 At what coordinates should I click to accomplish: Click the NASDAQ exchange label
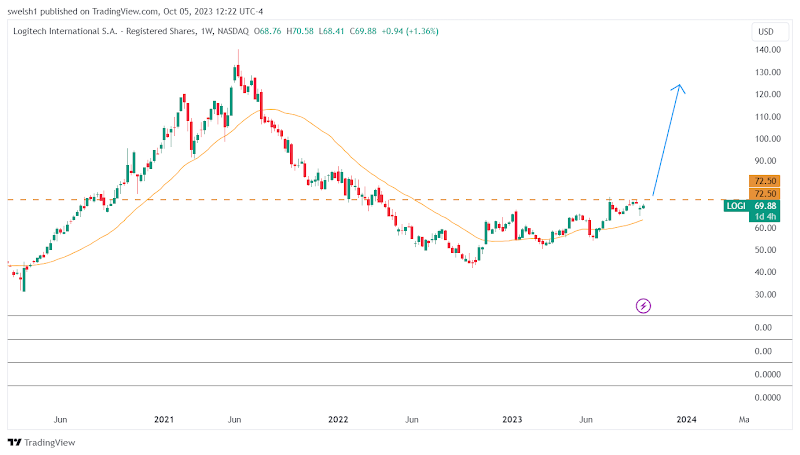[233, 31]
